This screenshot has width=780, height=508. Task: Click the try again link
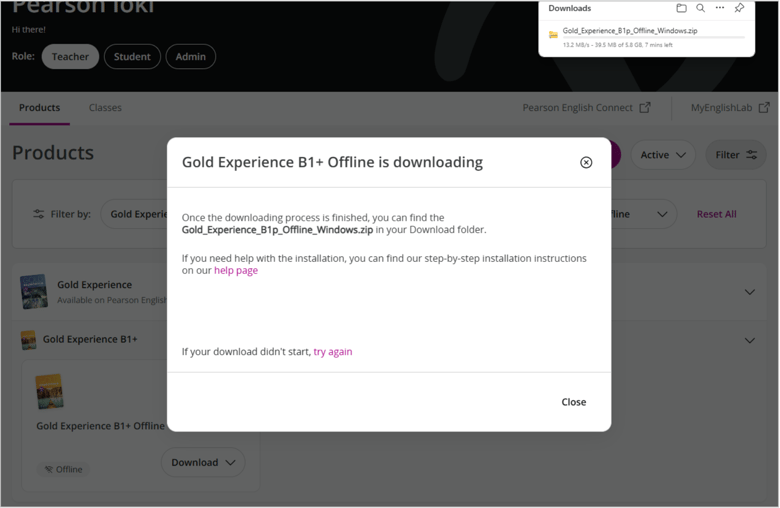333,351
